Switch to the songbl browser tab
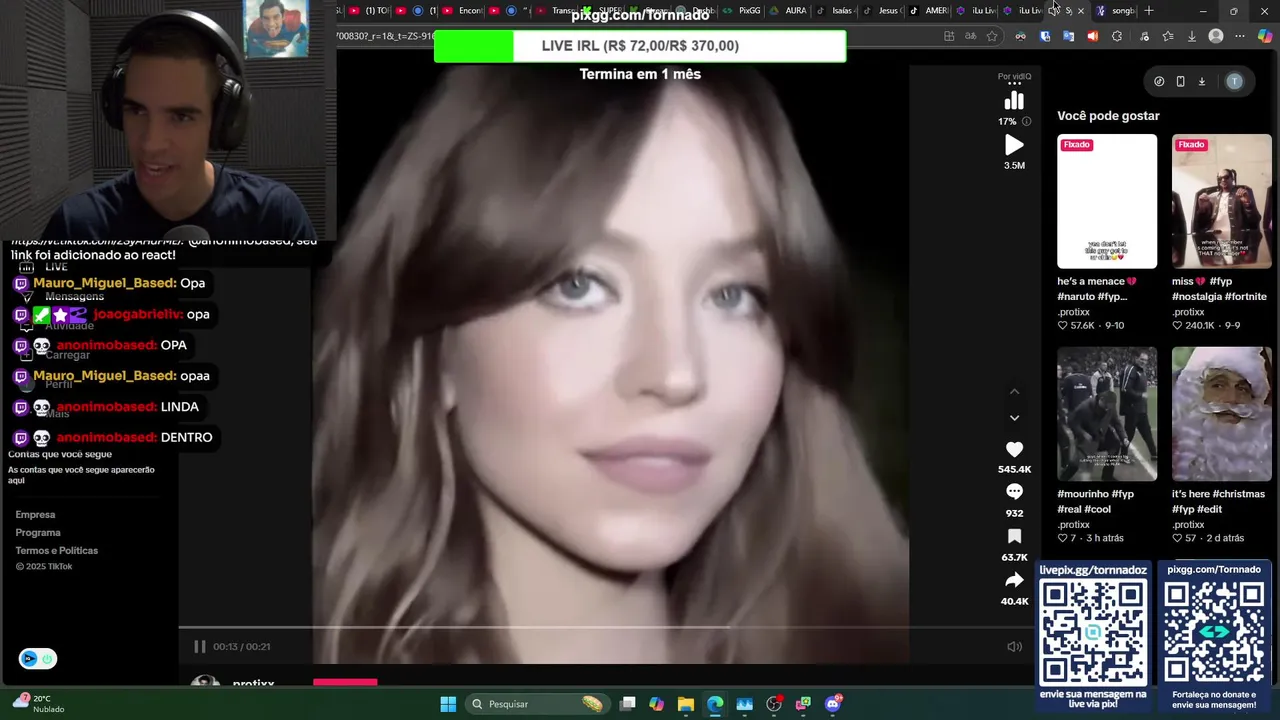The image size is (1280, 720). 1115,11
